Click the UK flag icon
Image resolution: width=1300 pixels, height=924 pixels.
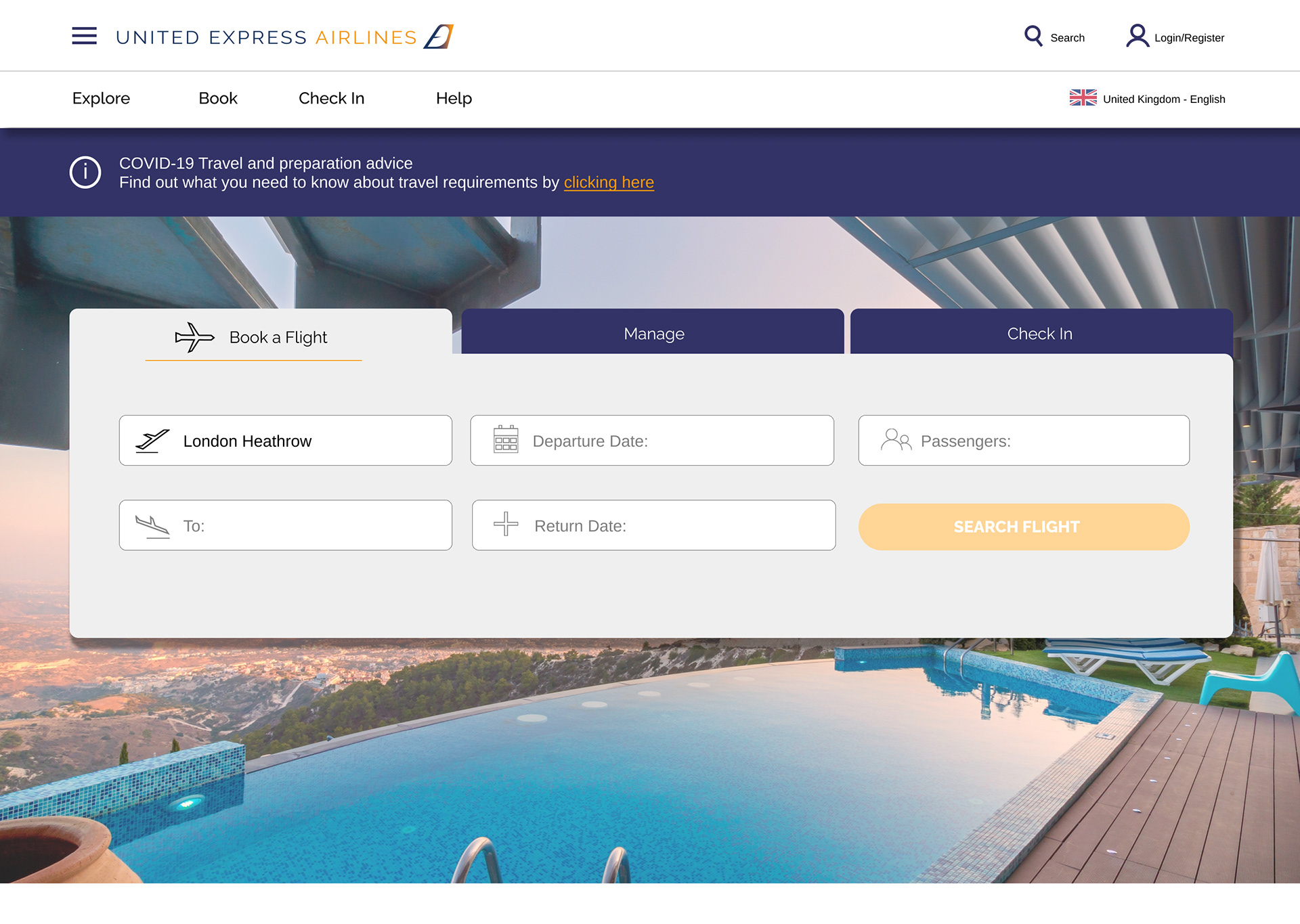click(1083, 97)
